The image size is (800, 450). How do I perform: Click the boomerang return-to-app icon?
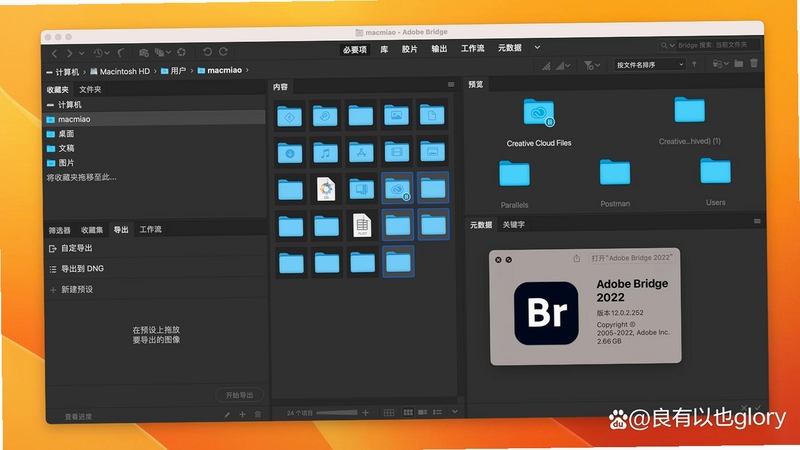coord(121,53)
